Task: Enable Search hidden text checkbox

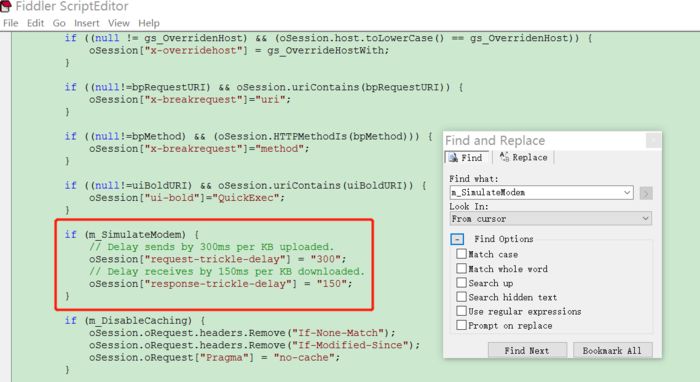Action: click(461, 297)
